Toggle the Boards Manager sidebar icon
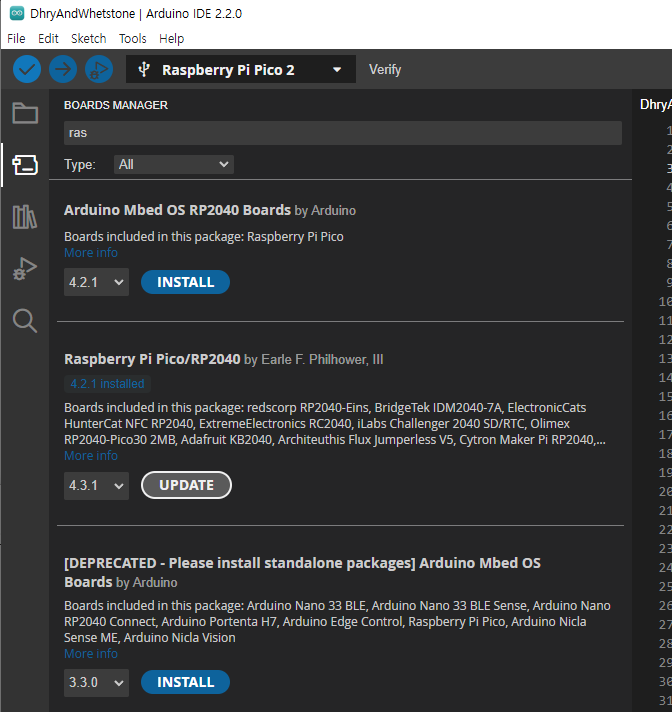Viewport: 672px width, 712px height. point(25,164)
